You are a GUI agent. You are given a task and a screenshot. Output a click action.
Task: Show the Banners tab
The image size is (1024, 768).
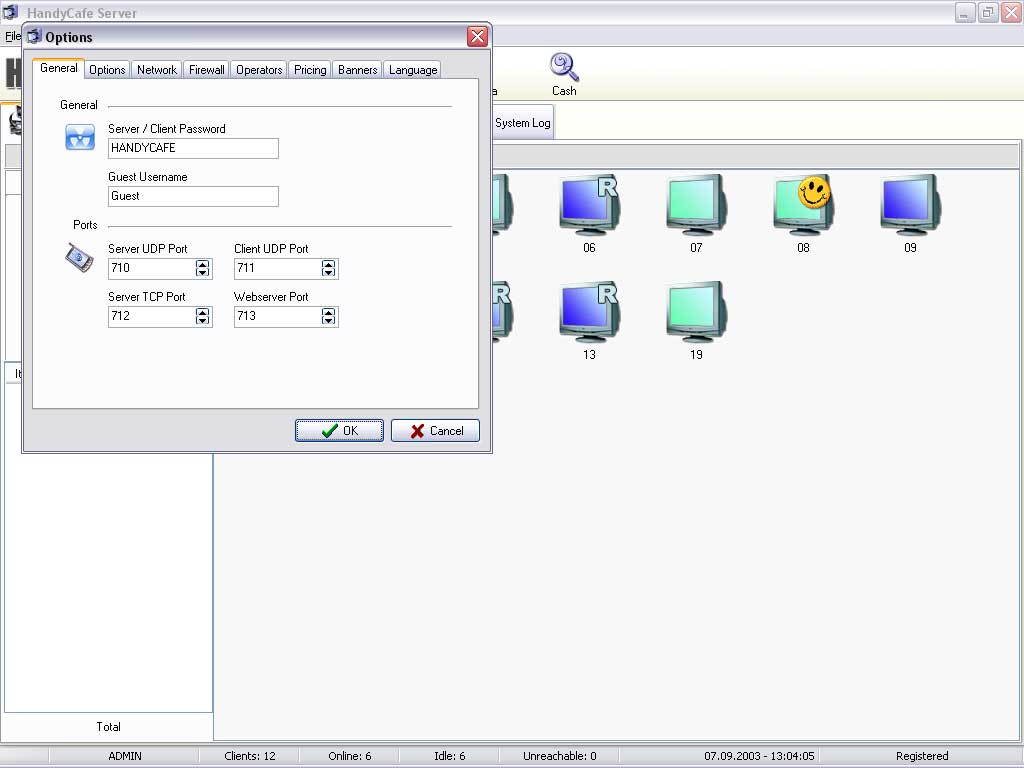click(357, 70)
